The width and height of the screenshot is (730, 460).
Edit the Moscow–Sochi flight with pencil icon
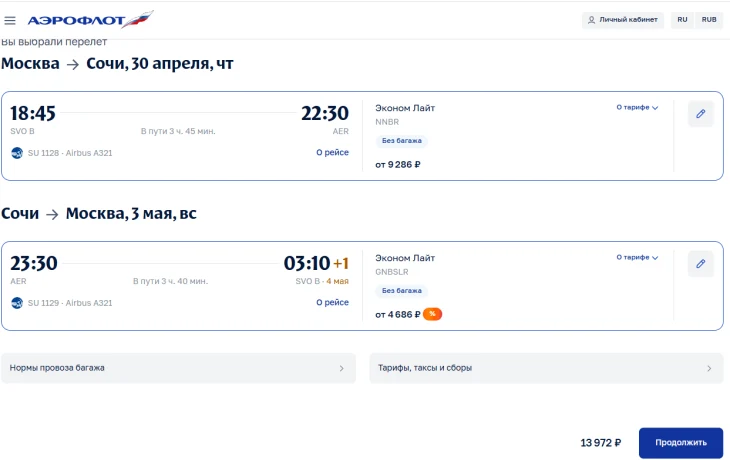pos(700,114)
